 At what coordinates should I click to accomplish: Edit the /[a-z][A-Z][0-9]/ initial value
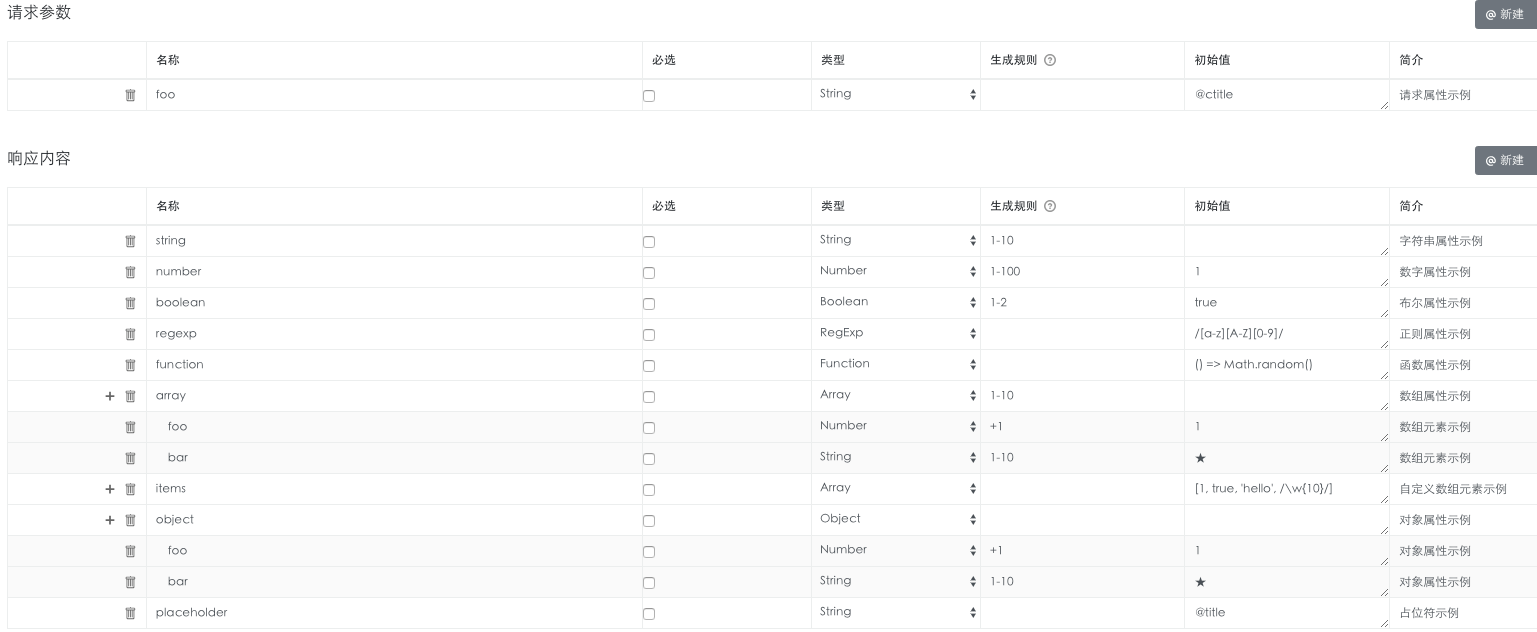pos(1286,334)
